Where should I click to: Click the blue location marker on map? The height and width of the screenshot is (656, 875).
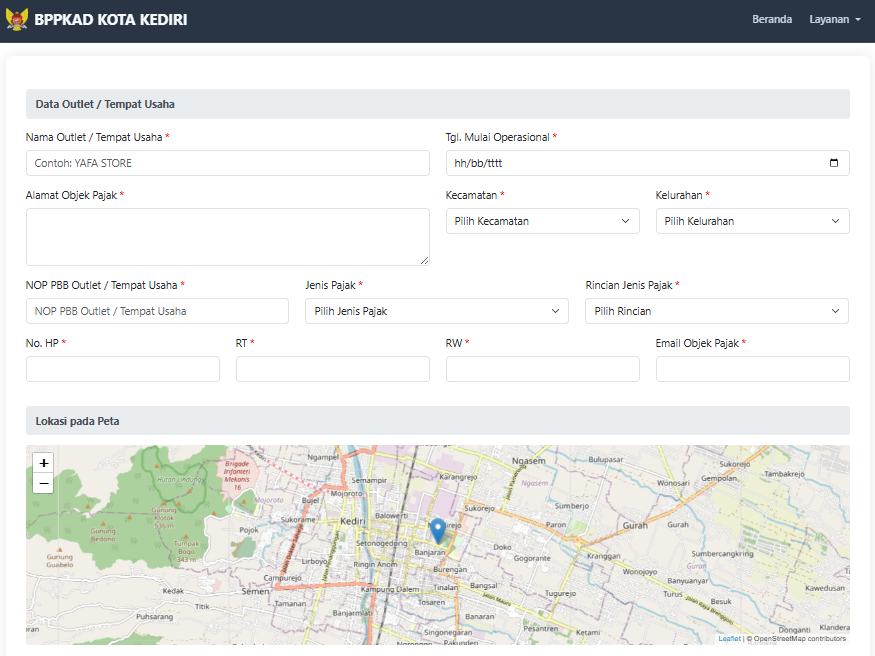[x=437, y=530]
